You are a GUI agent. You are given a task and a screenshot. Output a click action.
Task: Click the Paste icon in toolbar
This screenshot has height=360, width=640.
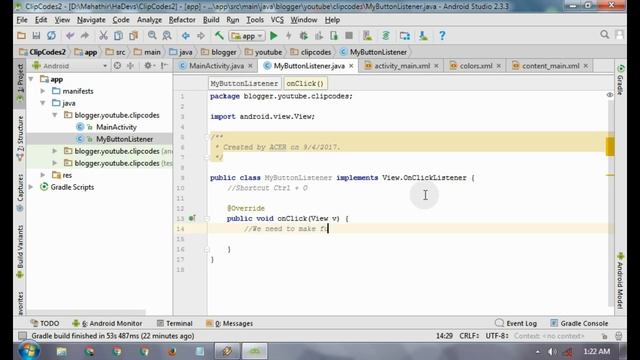133,36
